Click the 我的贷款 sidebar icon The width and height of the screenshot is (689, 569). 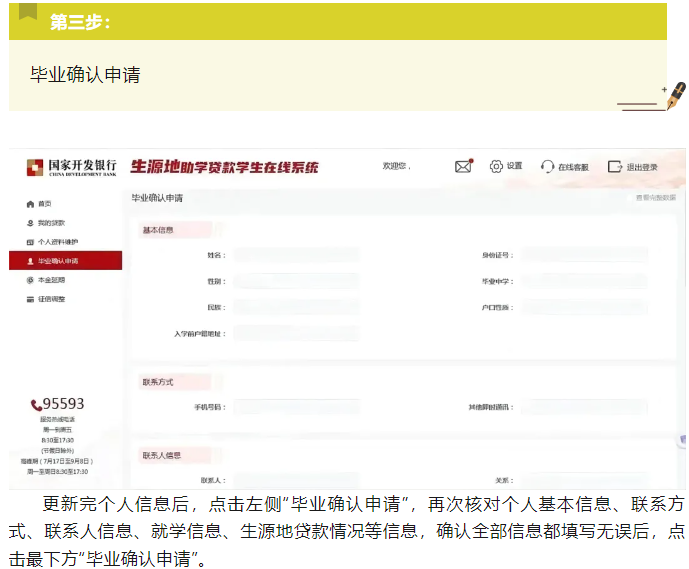30,223
